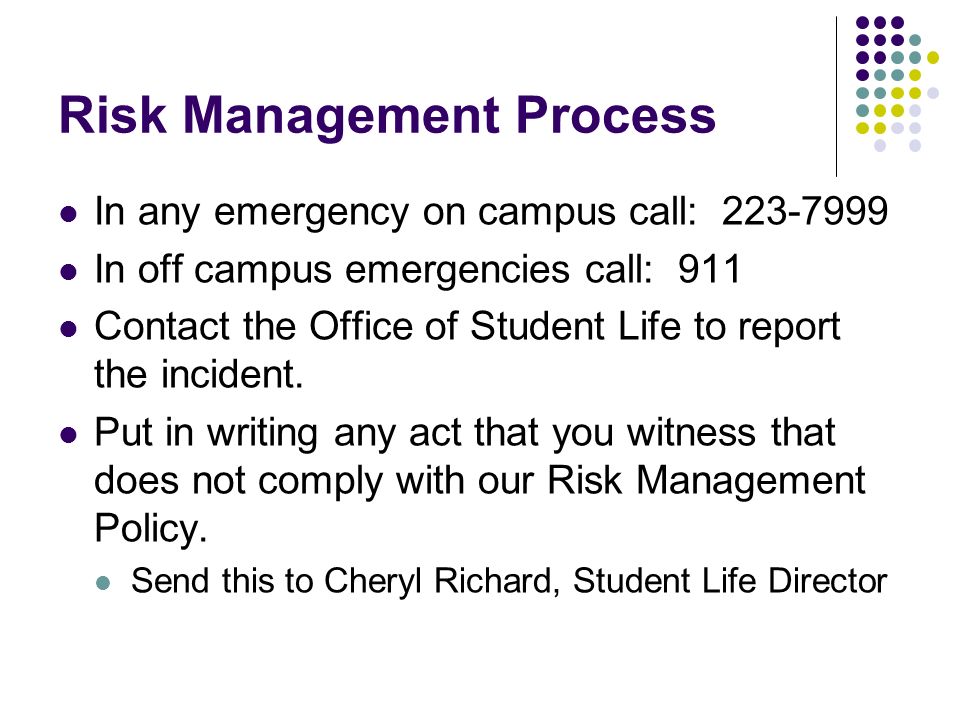Click the vertical line beside the dot pattern
The width and height of the screenshot is (960, 720).
pyautogui.click(x=836, y=97)
